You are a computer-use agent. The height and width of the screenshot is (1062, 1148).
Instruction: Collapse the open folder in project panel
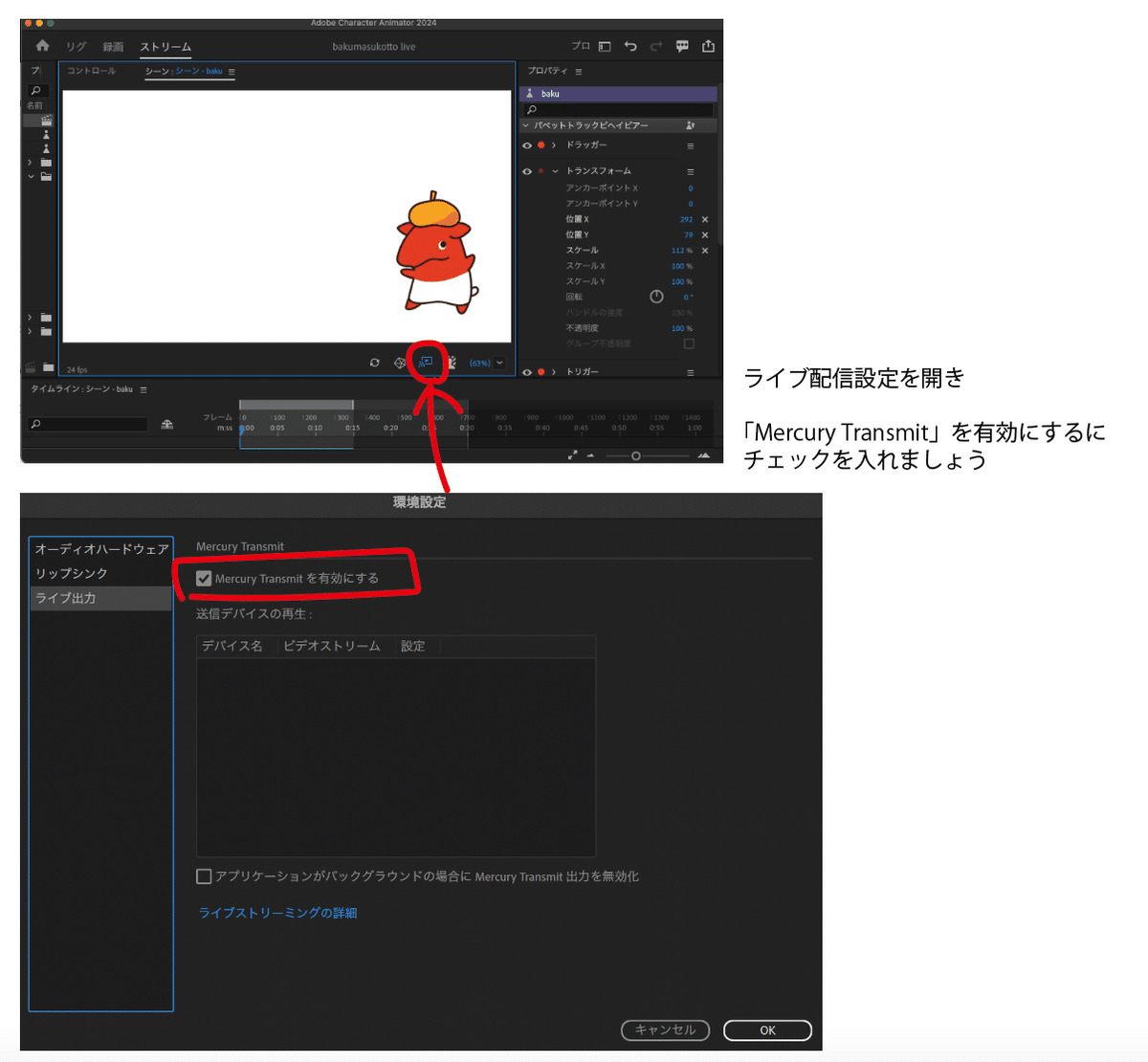(x=31, y=176)
